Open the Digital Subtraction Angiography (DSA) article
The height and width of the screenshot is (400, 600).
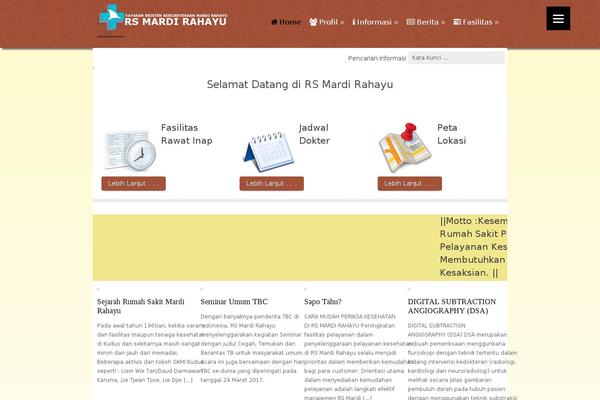click(452, 306)
